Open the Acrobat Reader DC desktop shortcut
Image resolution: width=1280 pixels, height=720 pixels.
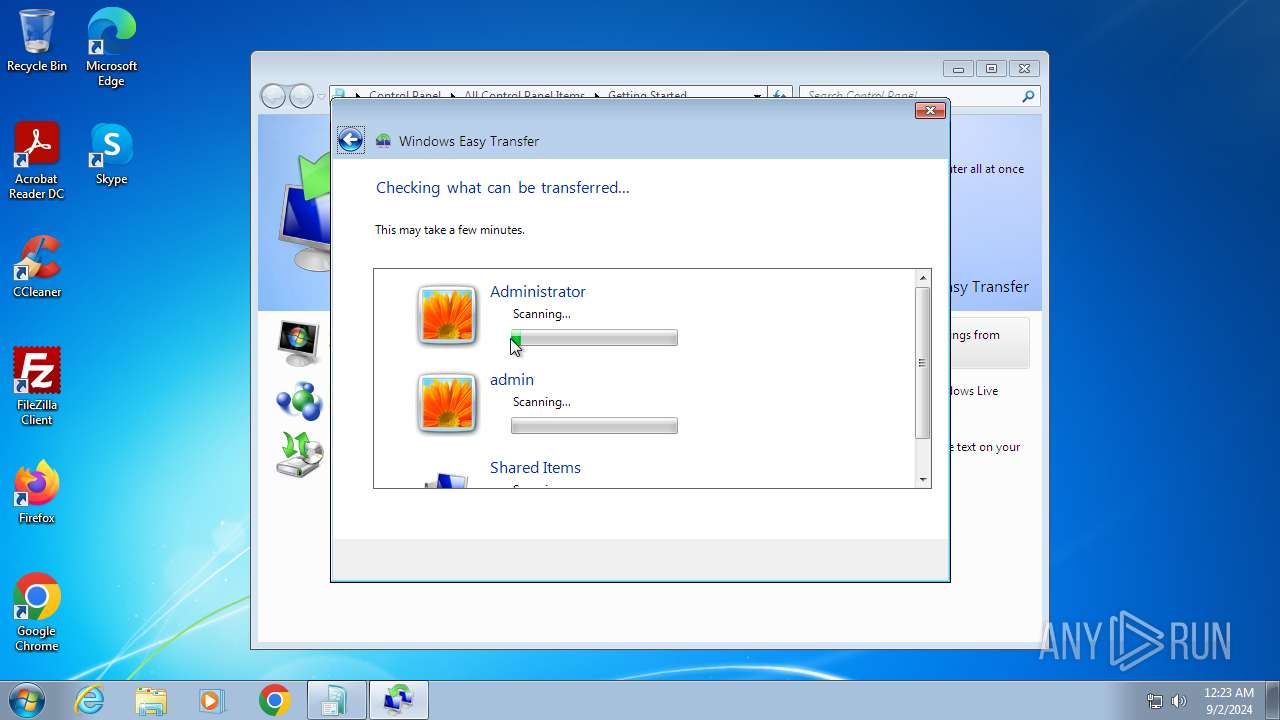point(37,160)
